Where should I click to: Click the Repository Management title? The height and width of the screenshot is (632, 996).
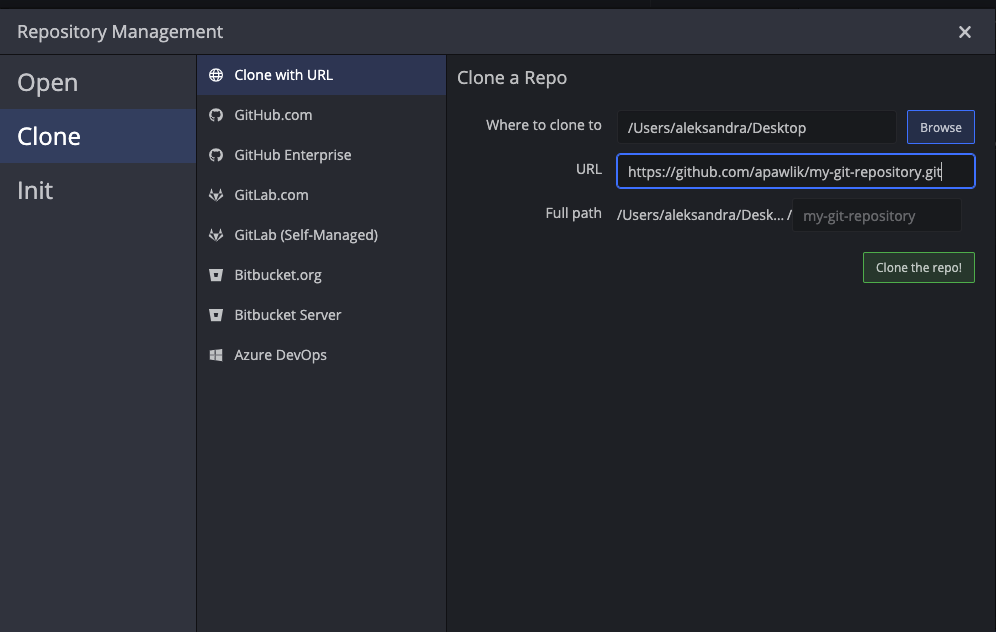[x=120, y=32]
